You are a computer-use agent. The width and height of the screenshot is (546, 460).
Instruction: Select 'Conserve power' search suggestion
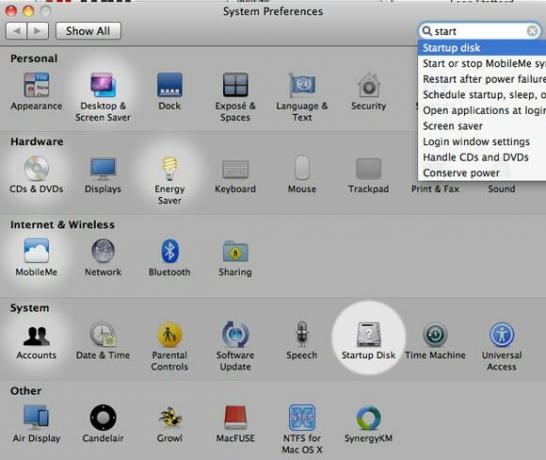click(x=482, y=173)
